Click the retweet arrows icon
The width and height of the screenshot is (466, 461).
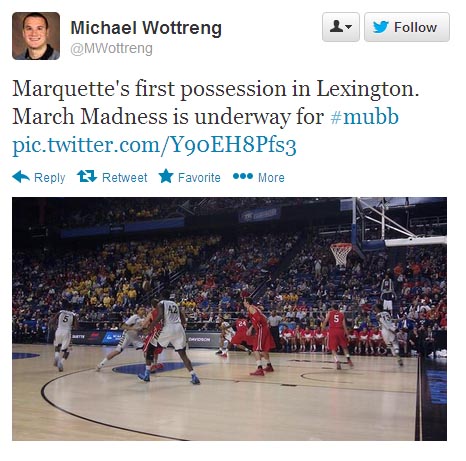[x=87, y=176]
